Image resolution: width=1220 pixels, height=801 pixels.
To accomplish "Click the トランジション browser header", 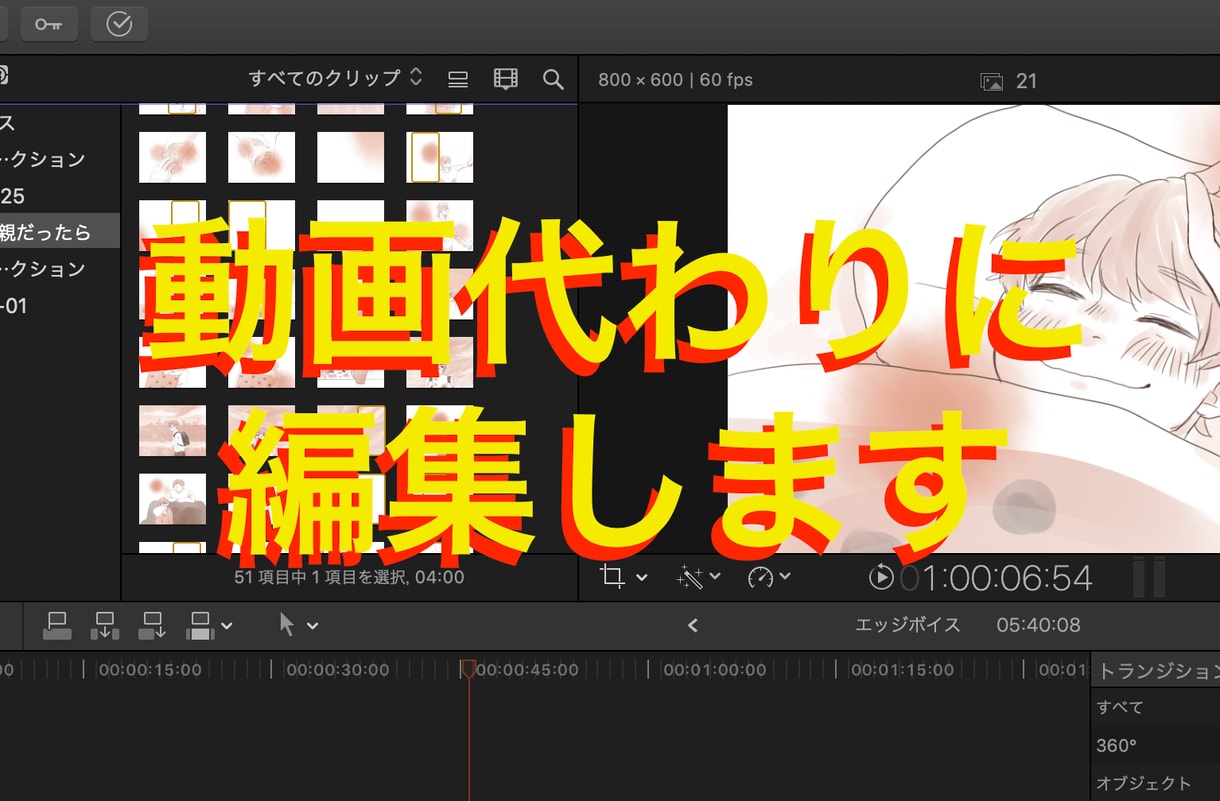I will 1158,671.
